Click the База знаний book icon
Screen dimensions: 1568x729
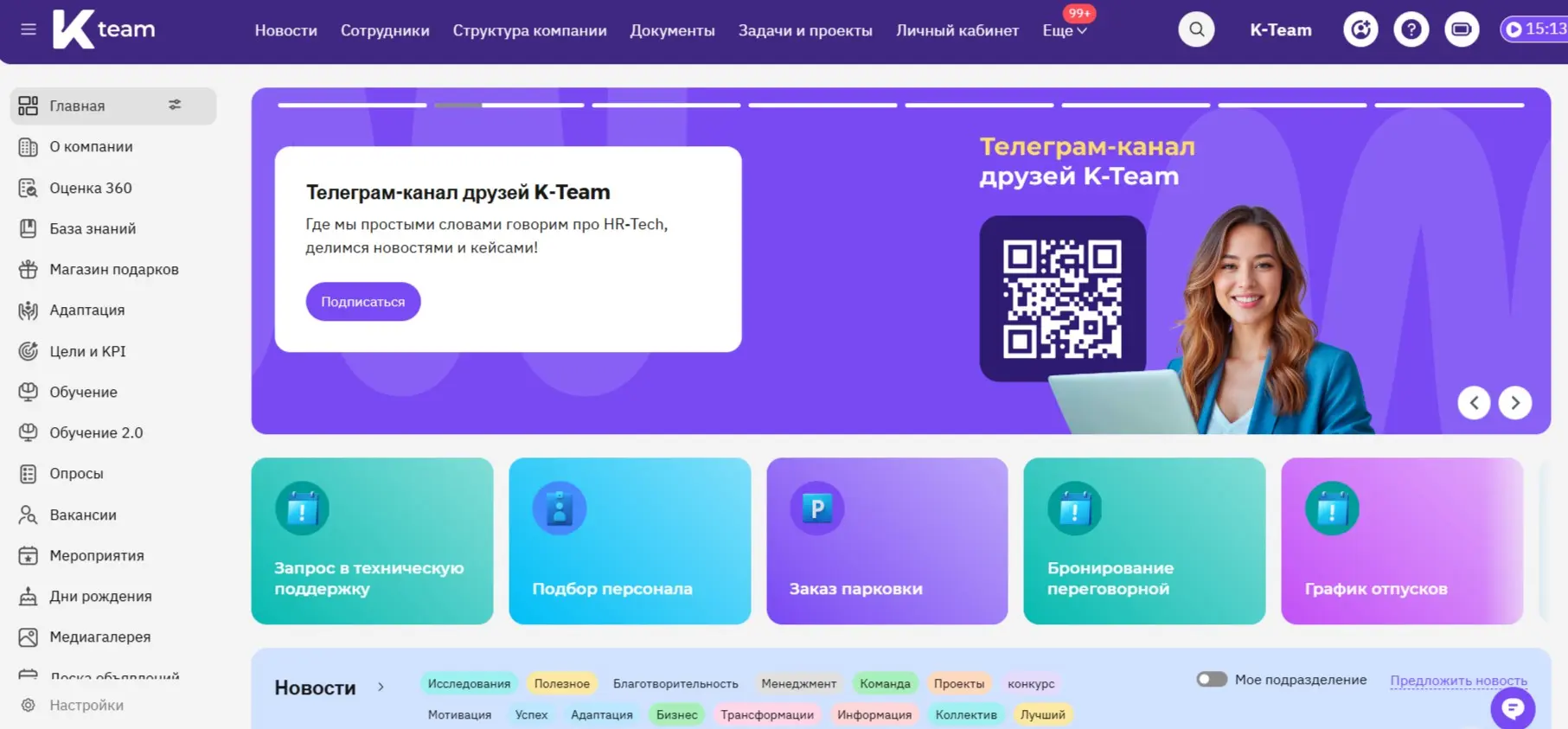point(29,228)
